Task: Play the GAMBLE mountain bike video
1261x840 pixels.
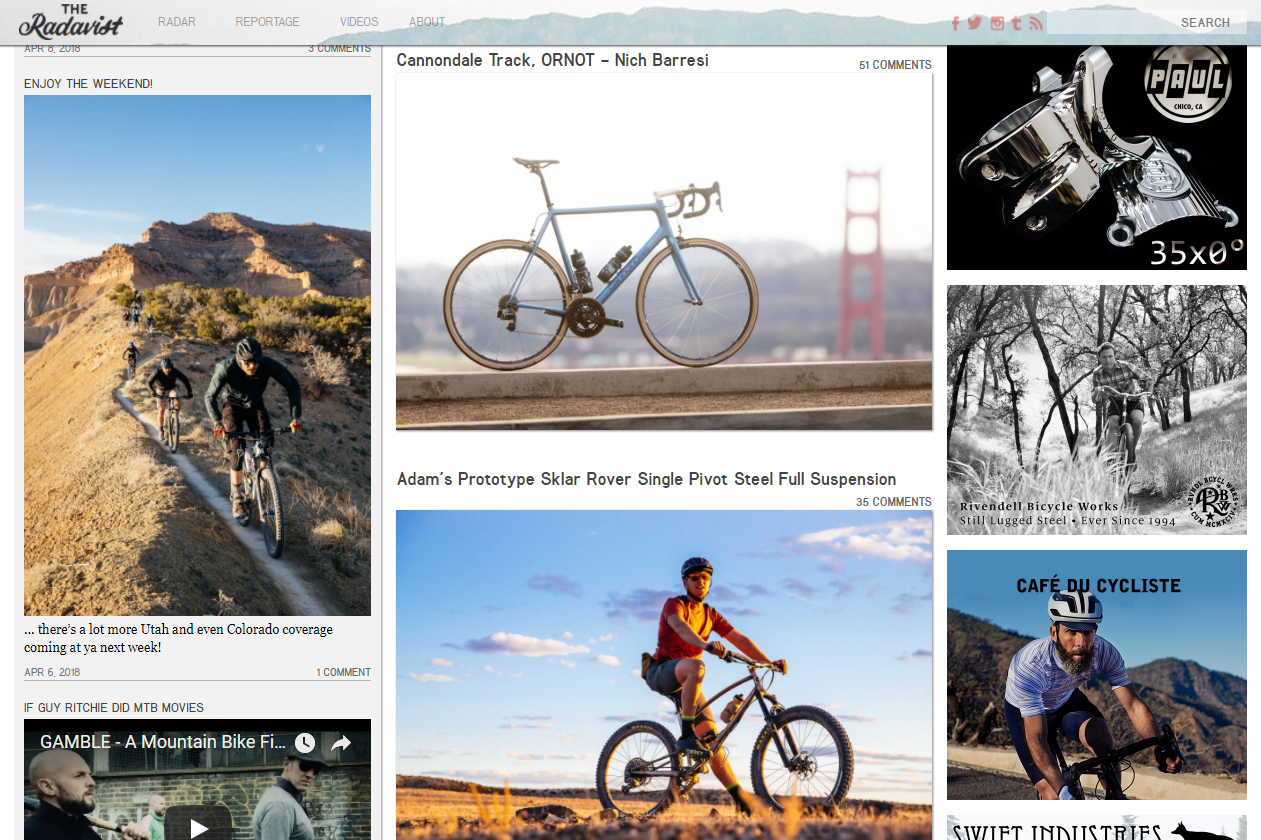Action: click(x=198, y=825)
